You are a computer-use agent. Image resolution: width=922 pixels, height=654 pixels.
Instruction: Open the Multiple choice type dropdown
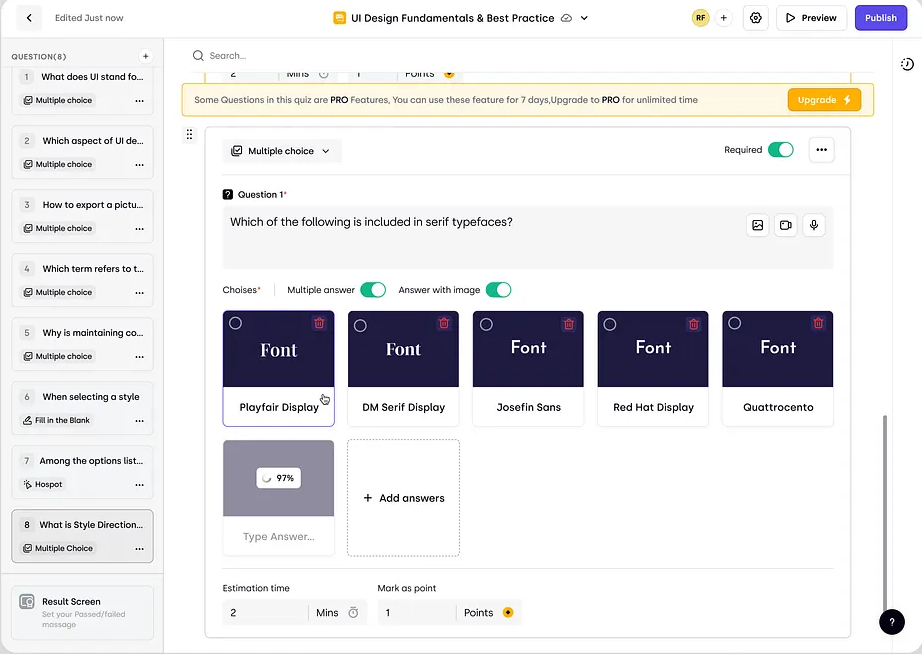[281, 151]
